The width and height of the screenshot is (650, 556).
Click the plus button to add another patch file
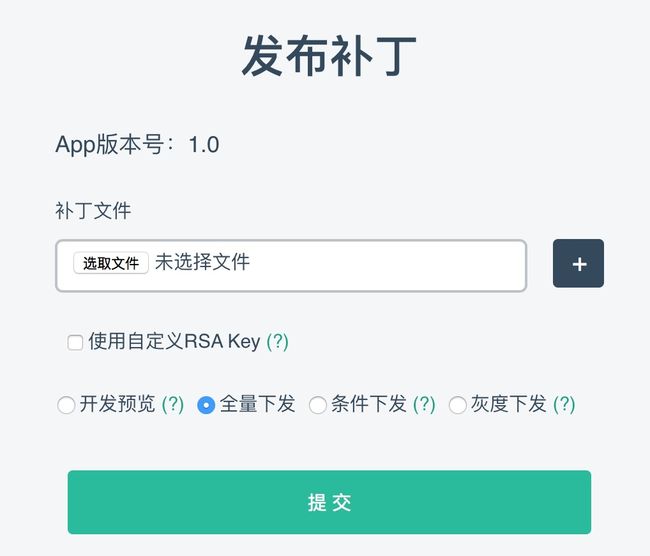tap(578, 263)
